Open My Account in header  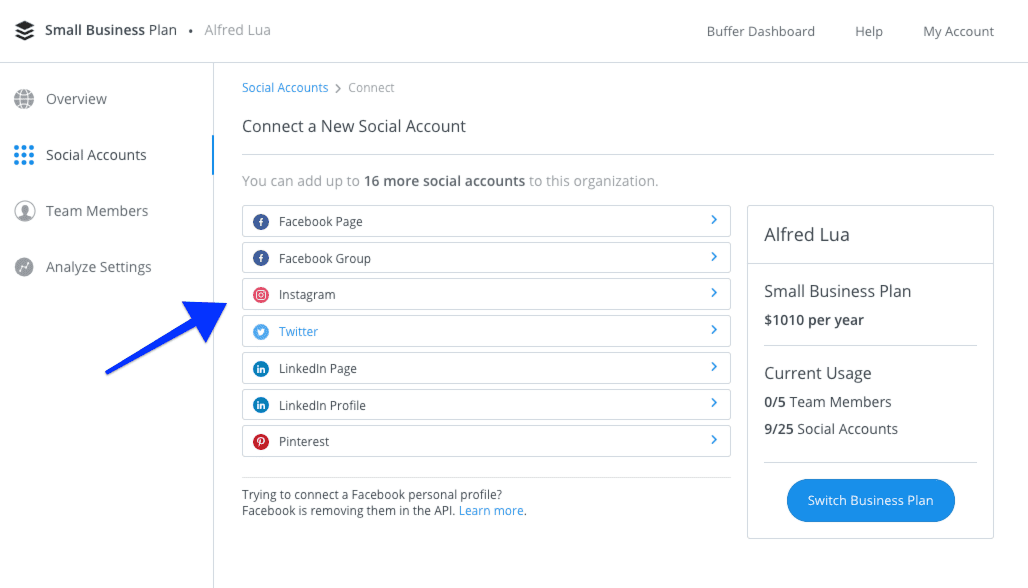[959, 31]
